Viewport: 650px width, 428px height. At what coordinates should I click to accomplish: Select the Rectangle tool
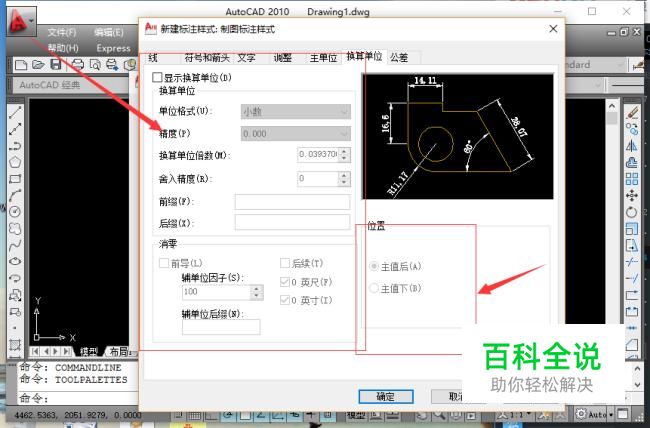tap(15, 179)
